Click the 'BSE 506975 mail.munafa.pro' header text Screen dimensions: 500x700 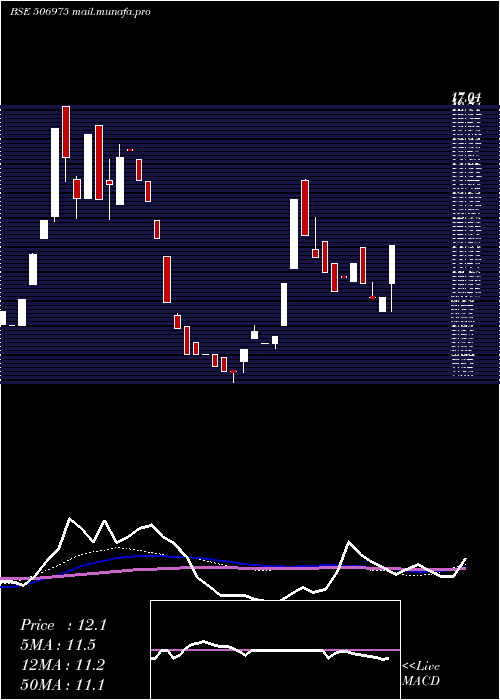click(x=80, y=12)
